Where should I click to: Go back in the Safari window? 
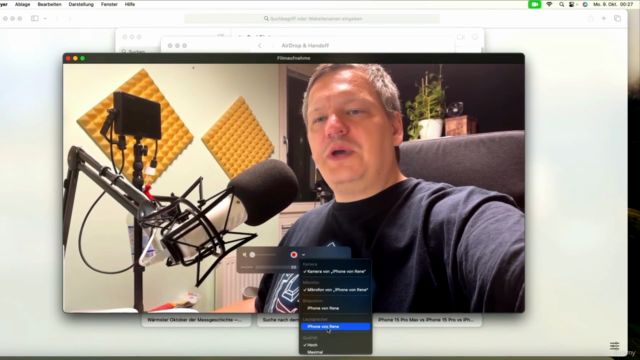(x=57, y=18)
